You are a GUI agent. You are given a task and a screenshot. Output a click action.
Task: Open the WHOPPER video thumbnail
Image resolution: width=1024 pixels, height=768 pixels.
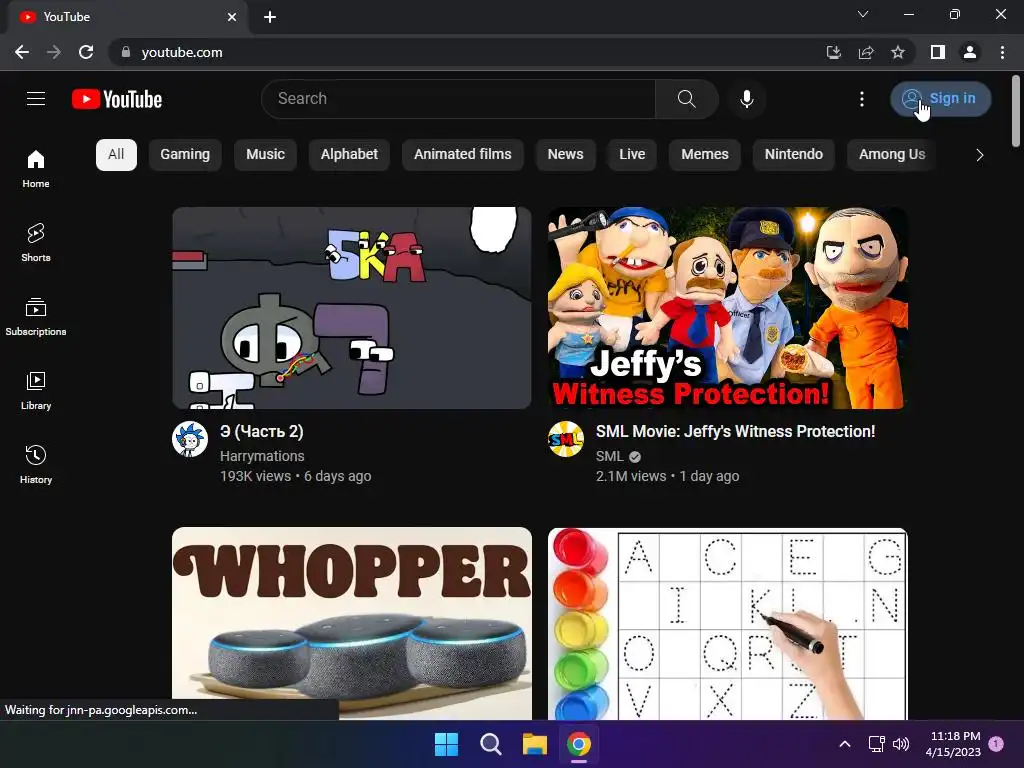(x=352, y=623)
